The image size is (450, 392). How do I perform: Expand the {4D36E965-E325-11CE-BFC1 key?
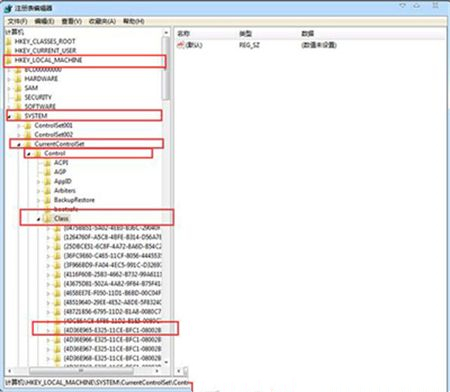48,331
